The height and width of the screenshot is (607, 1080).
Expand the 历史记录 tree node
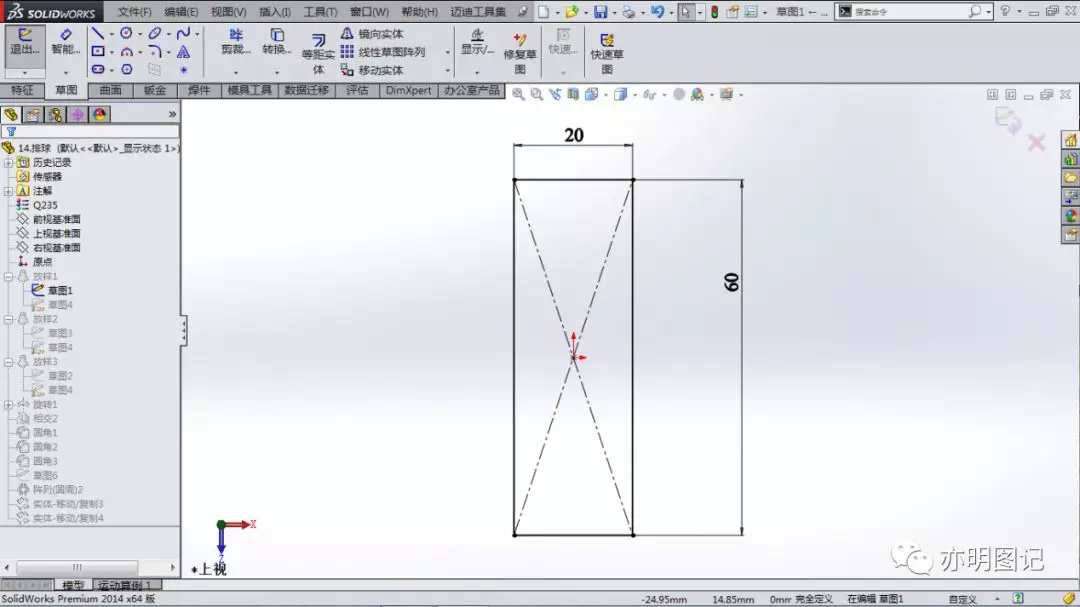tap(8, 163)
